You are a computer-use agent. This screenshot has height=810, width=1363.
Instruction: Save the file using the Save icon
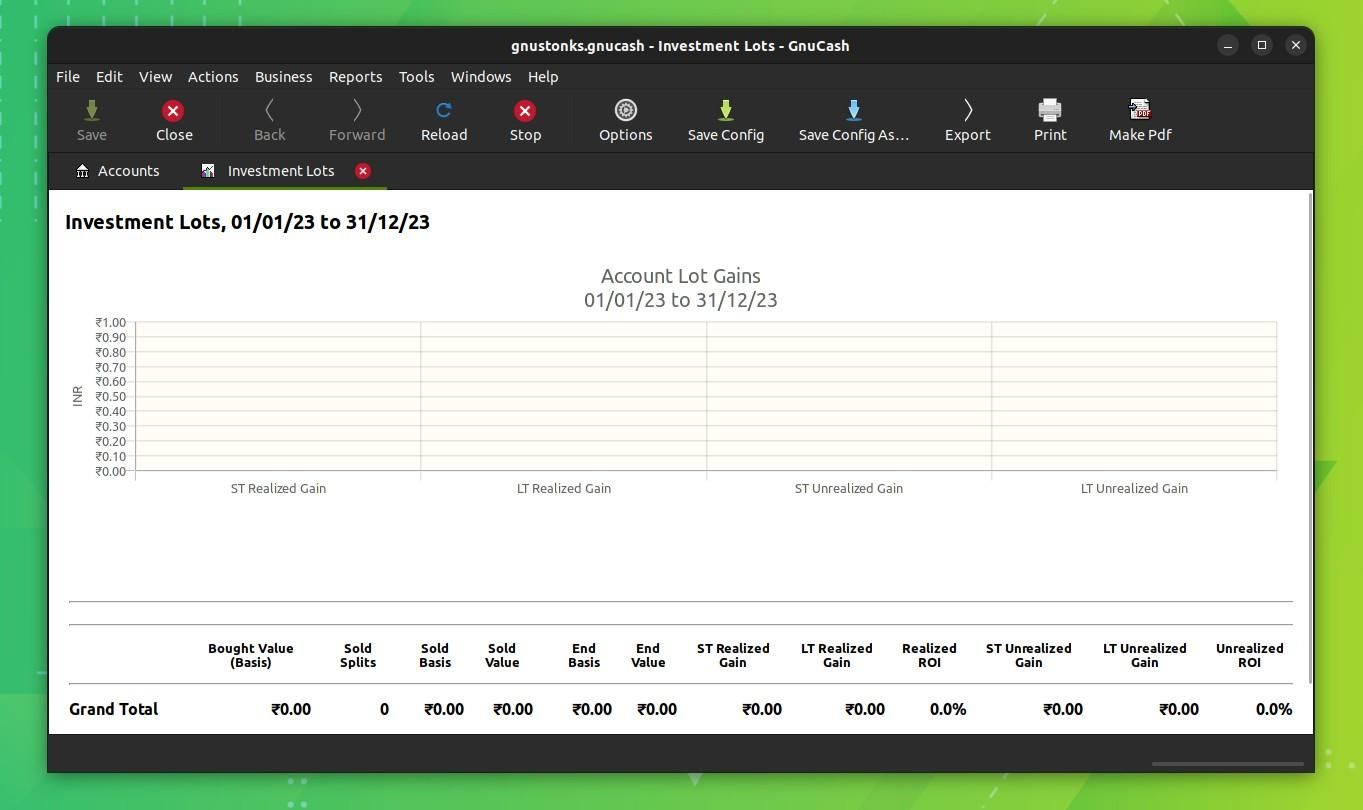[x=91, y=120]
